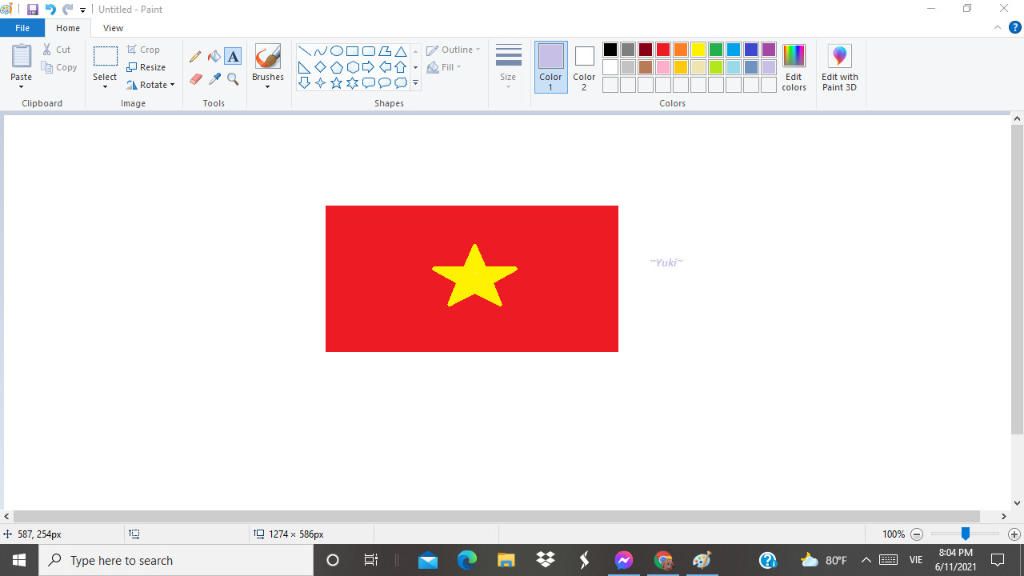Pick the black color swatch

tap(610, 50)
